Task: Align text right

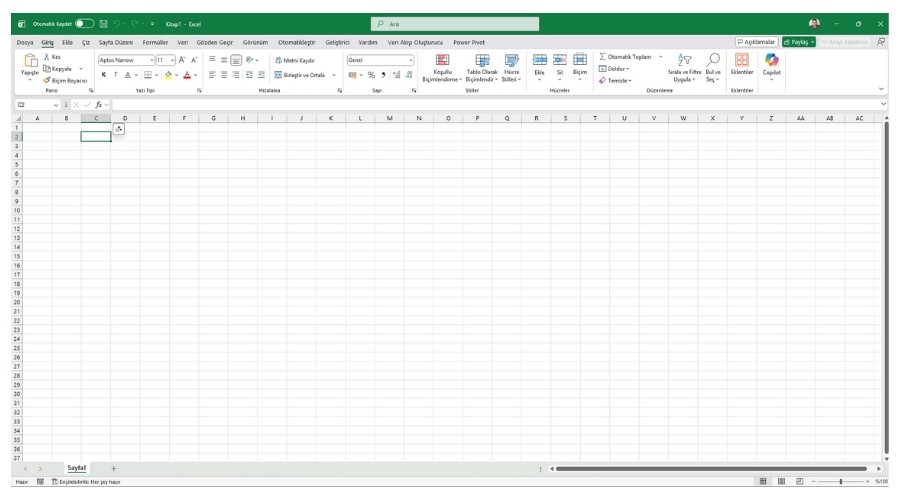Action: pyautogui.click(x=236, y=75)
